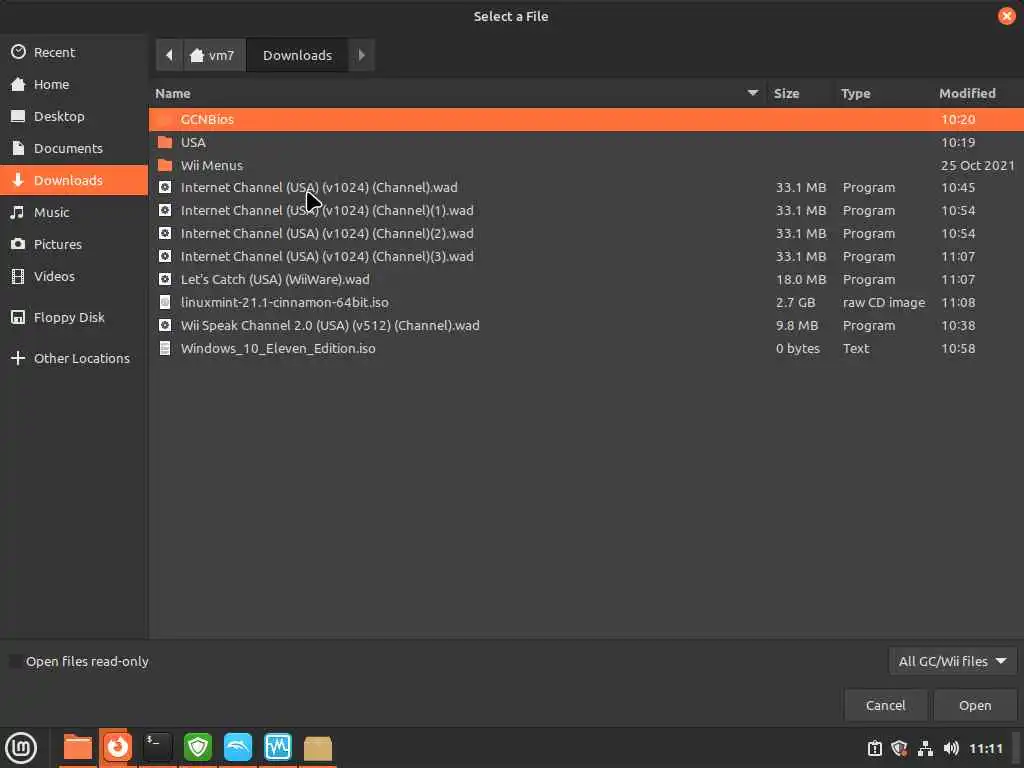The image size is (1024, 768).
Task: Click the 11:11 taskbar clock
Action: pos(985,748)
